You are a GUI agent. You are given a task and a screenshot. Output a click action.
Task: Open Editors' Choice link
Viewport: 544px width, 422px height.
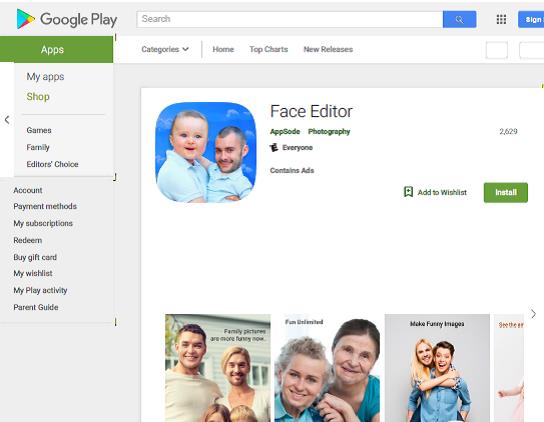coord(52,164)
